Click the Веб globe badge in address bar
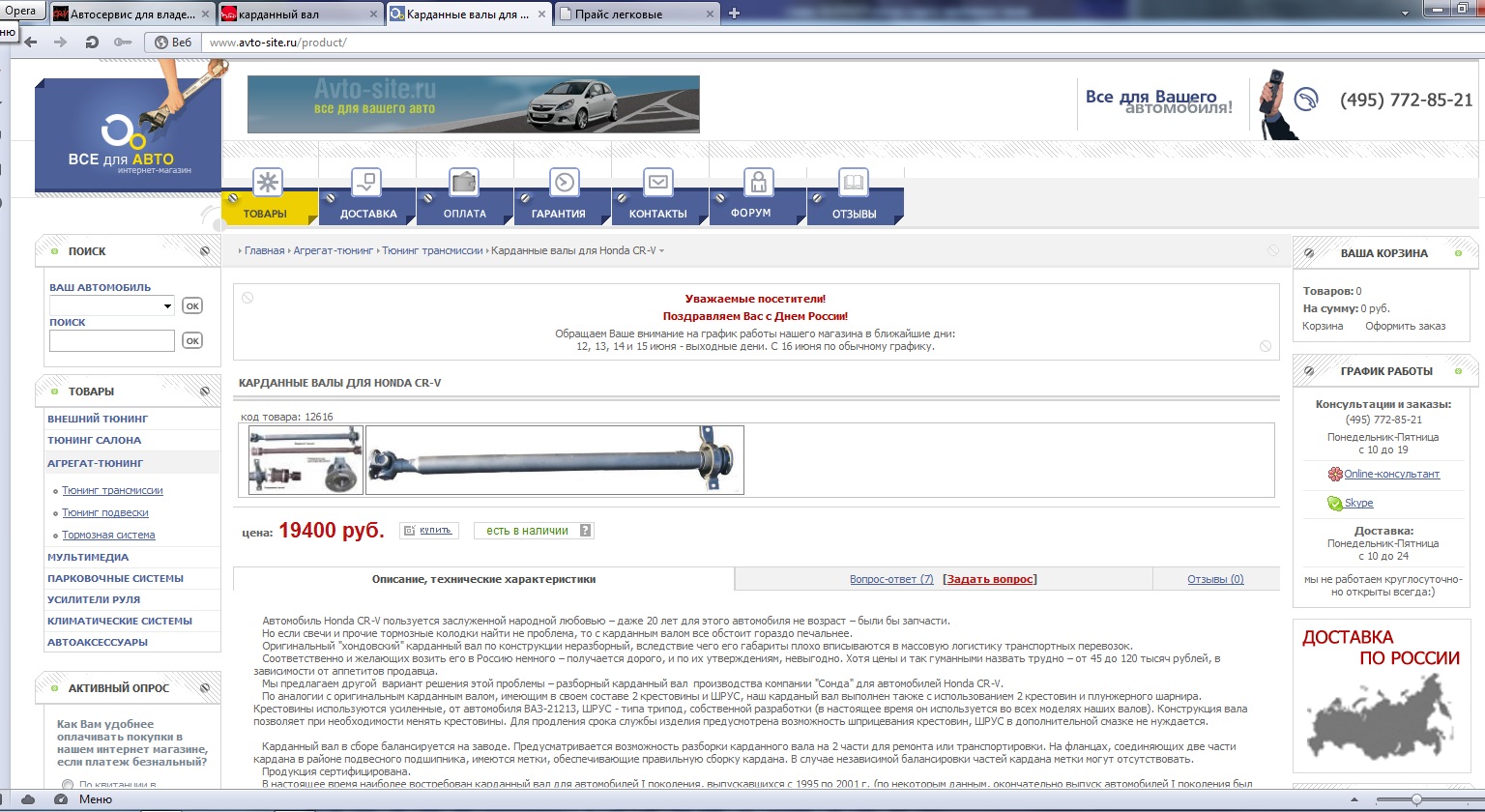The width and height of the screenshot is (1485, 812). [x=173, y=43]
